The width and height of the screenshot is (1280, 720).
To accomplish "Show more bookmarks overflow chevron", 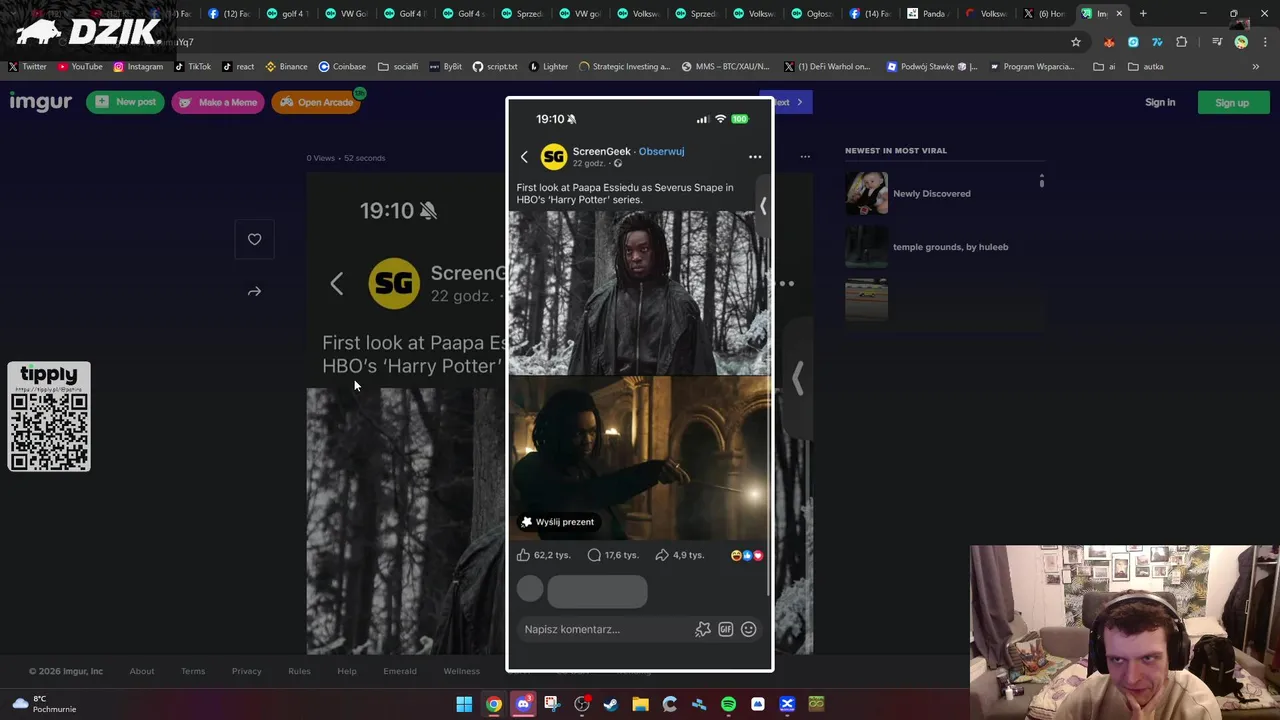I will click(x=1256, y=67).
